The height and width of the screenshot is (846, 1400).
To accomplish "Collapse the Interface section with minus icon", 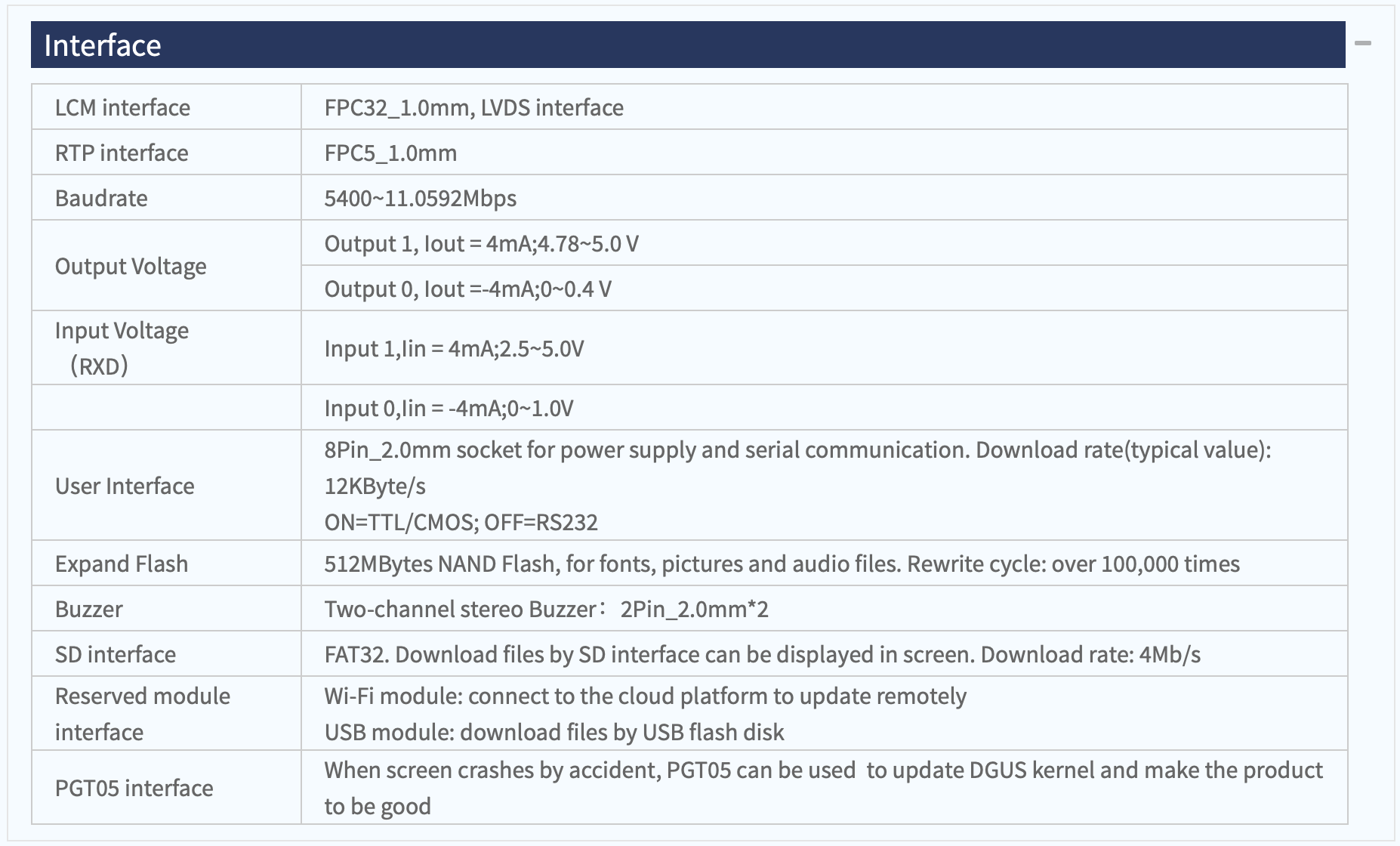I will 1363,44.
